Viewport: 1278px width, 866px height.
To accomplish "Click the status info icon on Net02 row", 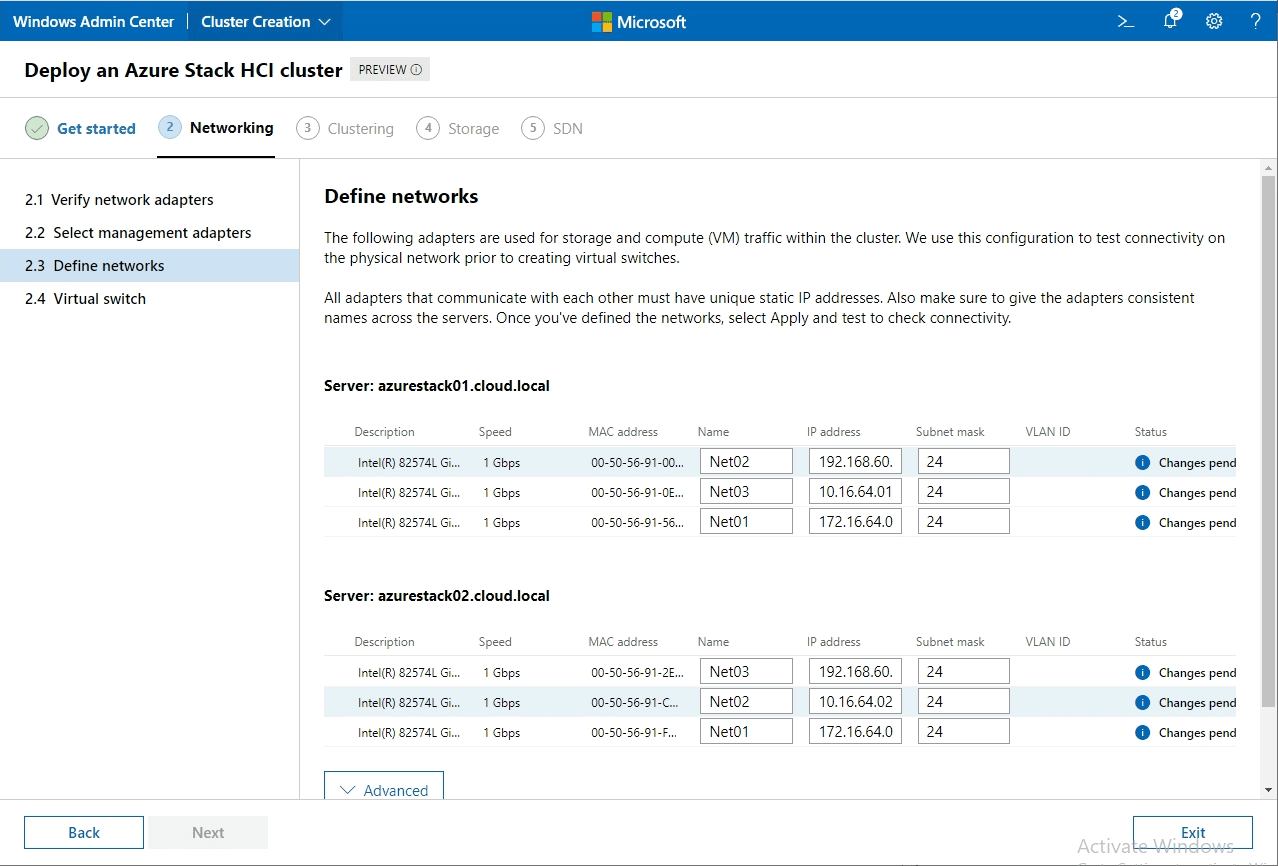I will [1142, 462].
